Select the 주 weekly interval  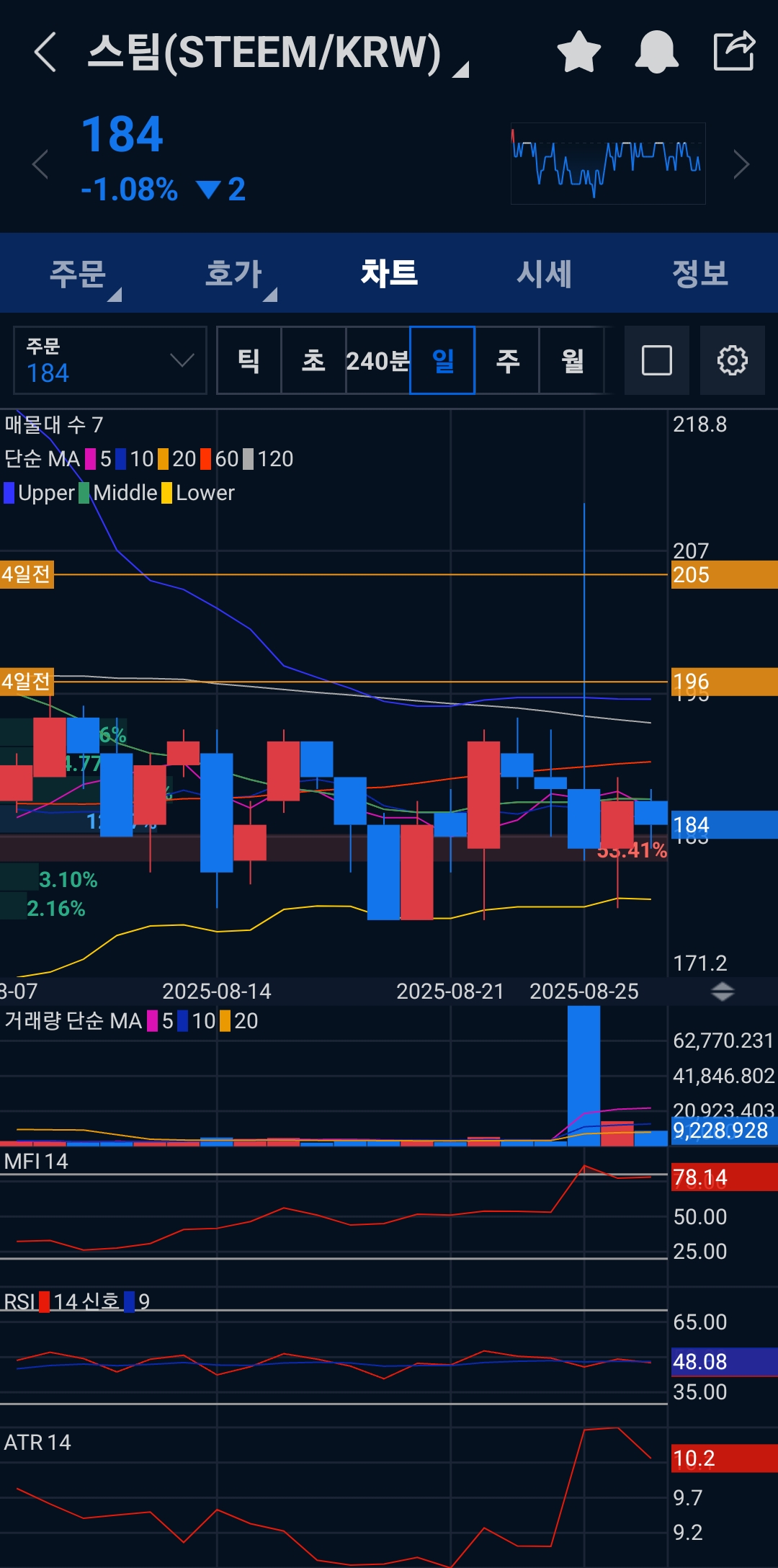[x=508, y=360]
